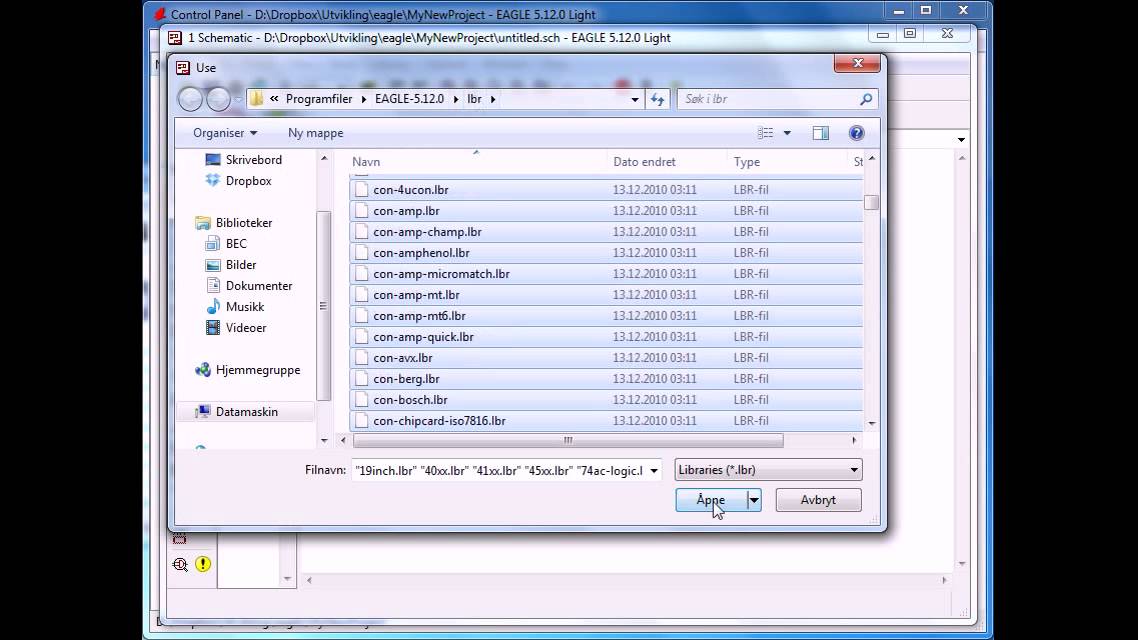
Task: Open the Åpne button split dropdown arrow
Action: tap(754, 500)
